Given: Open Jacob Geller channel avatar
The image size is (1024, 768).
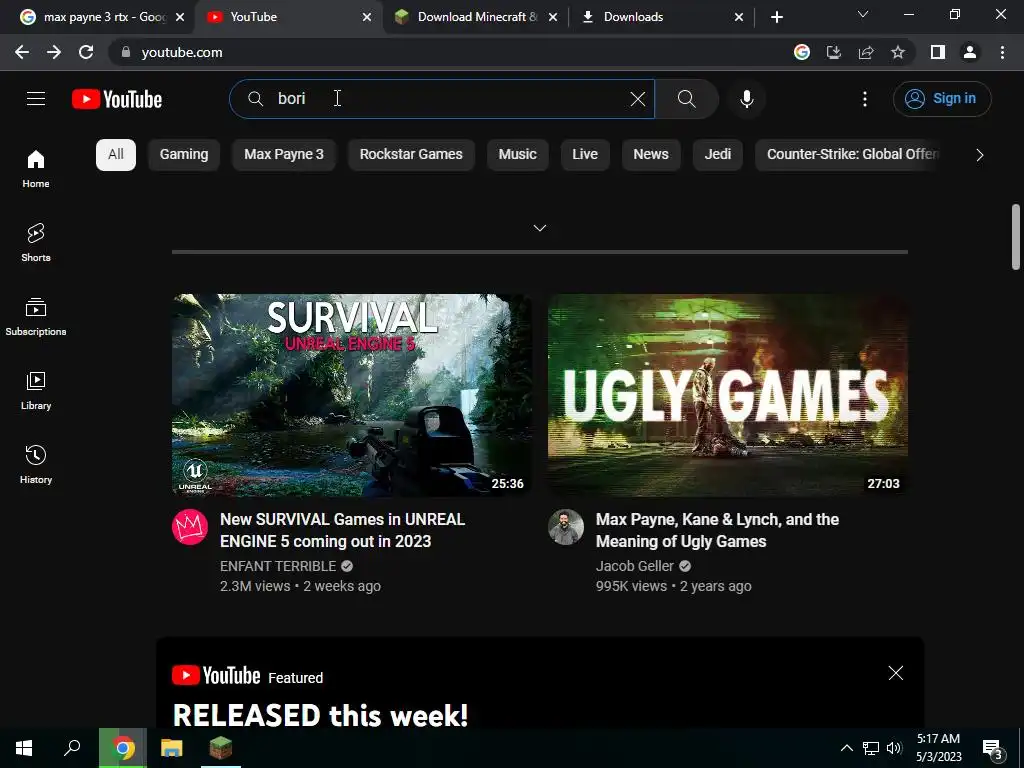Looking at the screenshot, I should (x=566, y=527).
